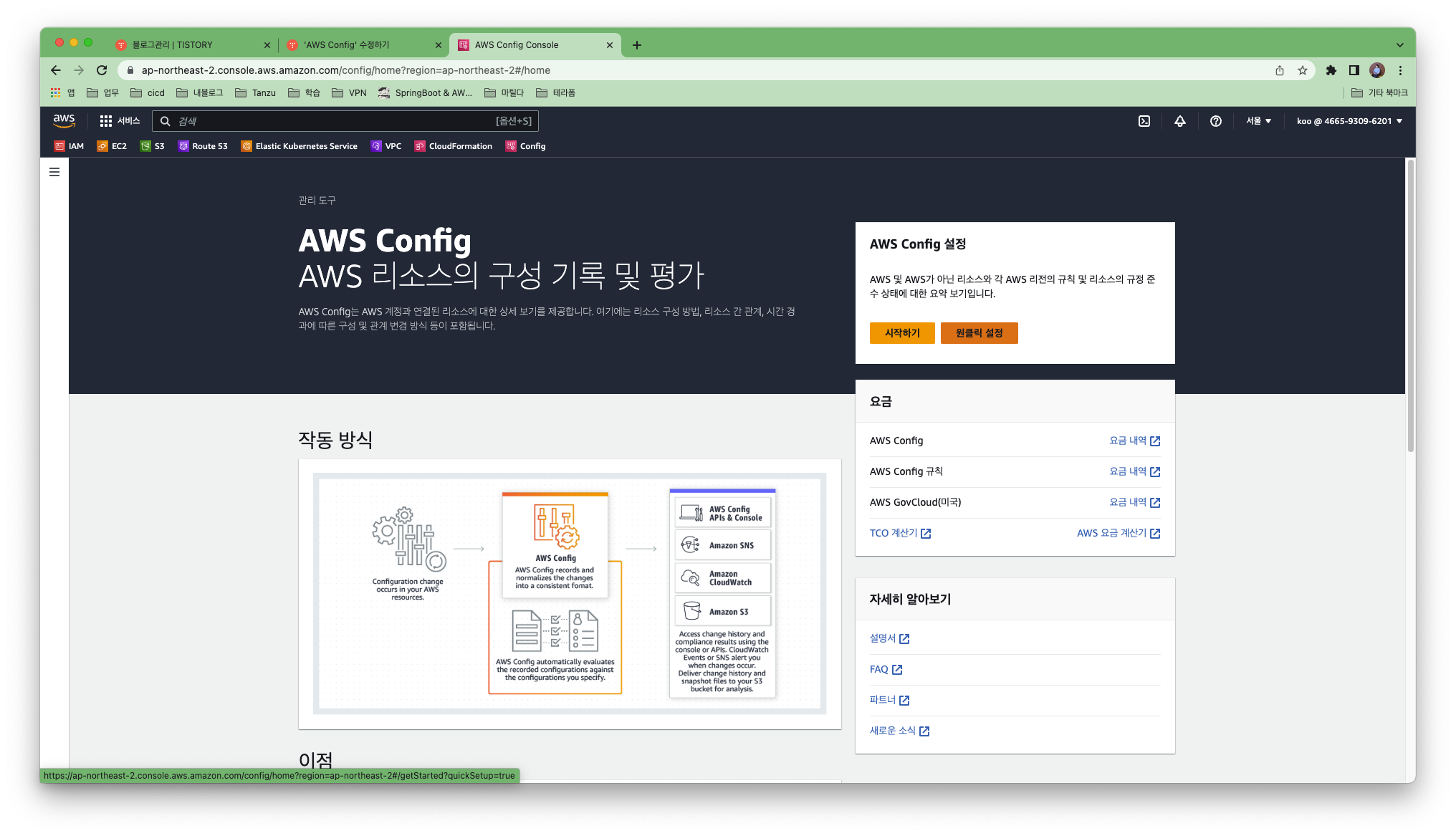1456x836 pixels.
Task: Open the notifications bell icon
Action: [x=1180, y=121]
